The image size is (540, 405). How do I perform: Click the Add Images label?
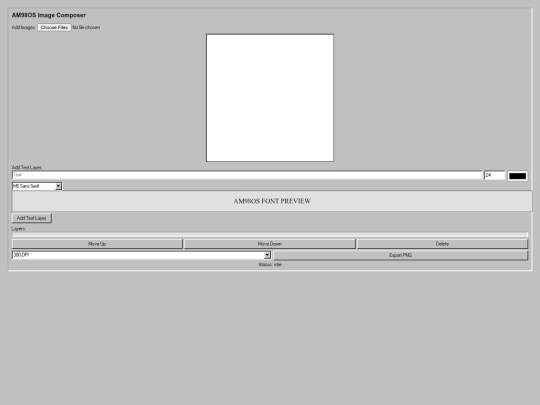point(23,27)
